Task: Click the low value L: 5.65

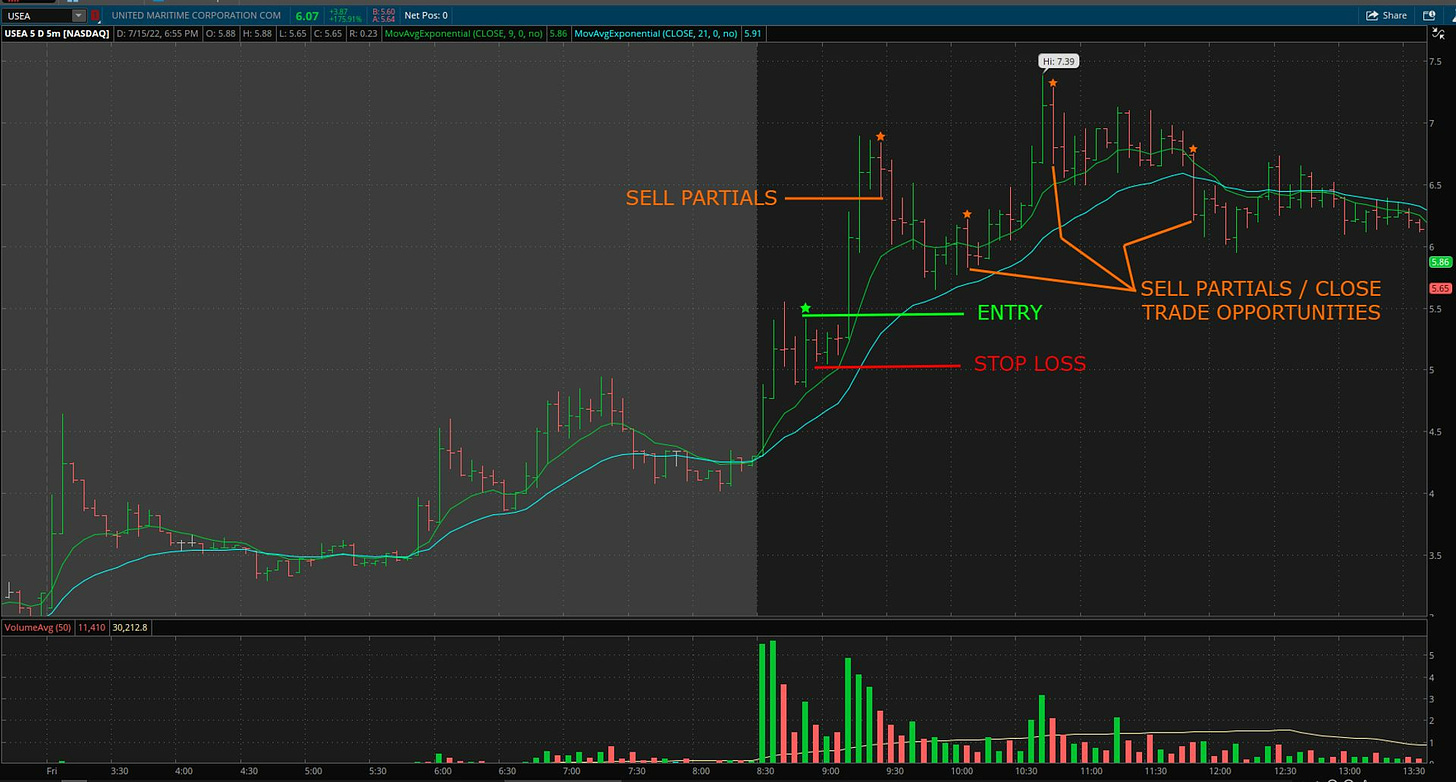Action: 293,34
